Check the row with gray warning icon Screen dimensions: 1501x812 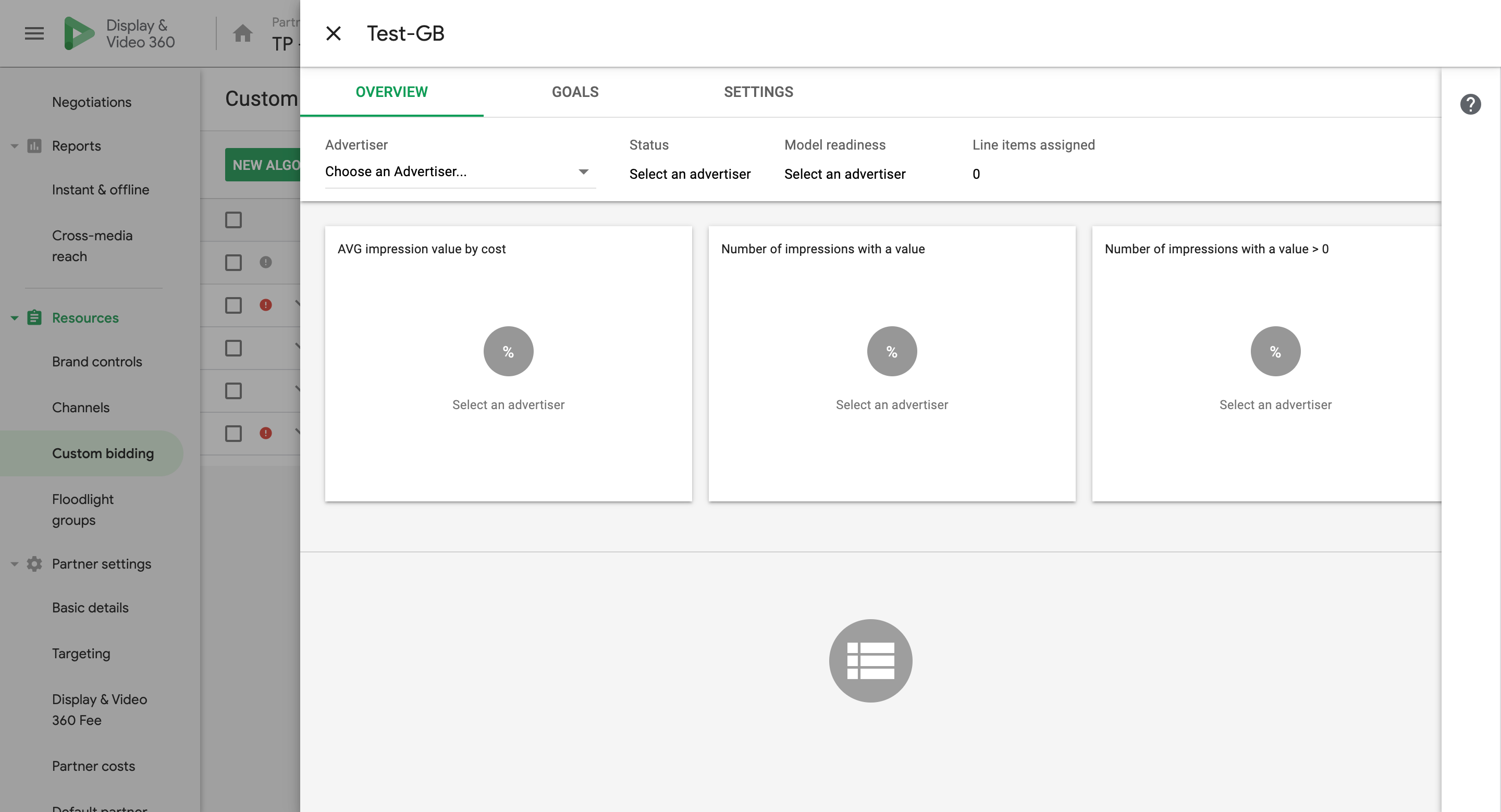(233, 262)
